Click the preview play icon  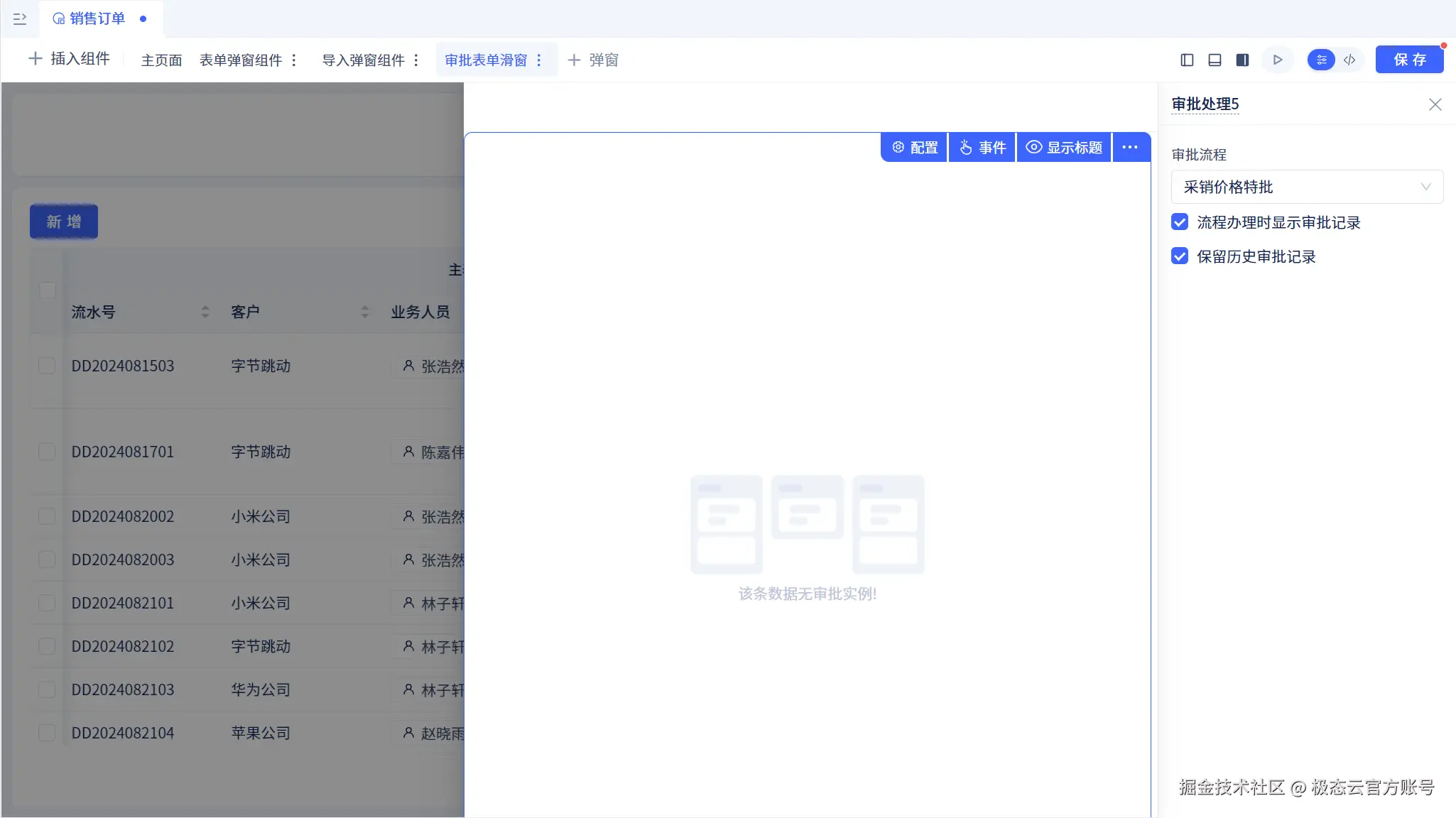[1278, 60]
